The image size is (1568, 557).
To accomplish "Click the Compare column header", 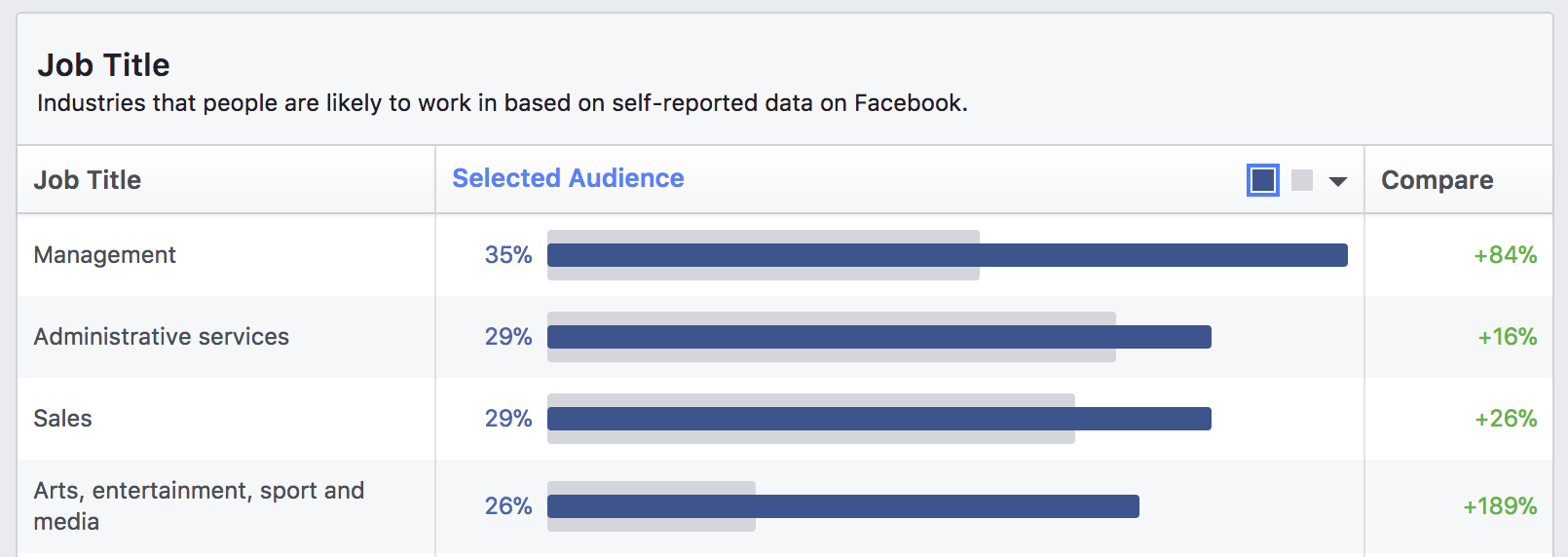I will (1437, 180).
